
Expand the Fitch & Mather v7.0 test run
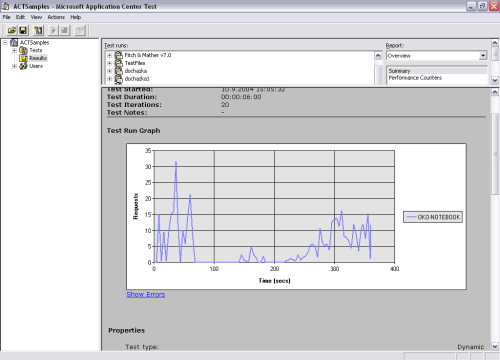(110, 55)
